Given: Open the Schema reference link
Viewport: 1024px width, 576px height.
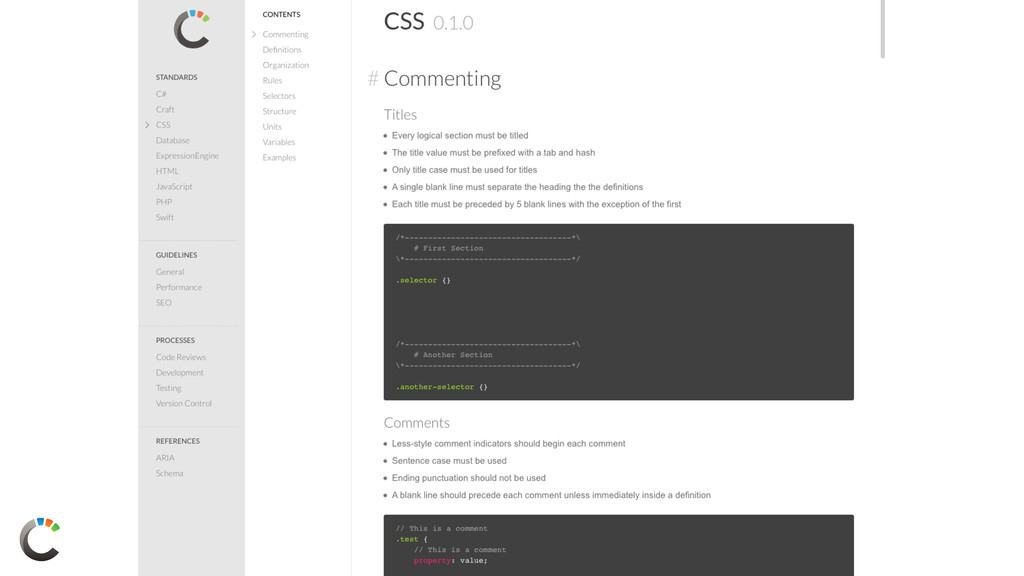Looking at the screenshot, I should click(169, 473).
